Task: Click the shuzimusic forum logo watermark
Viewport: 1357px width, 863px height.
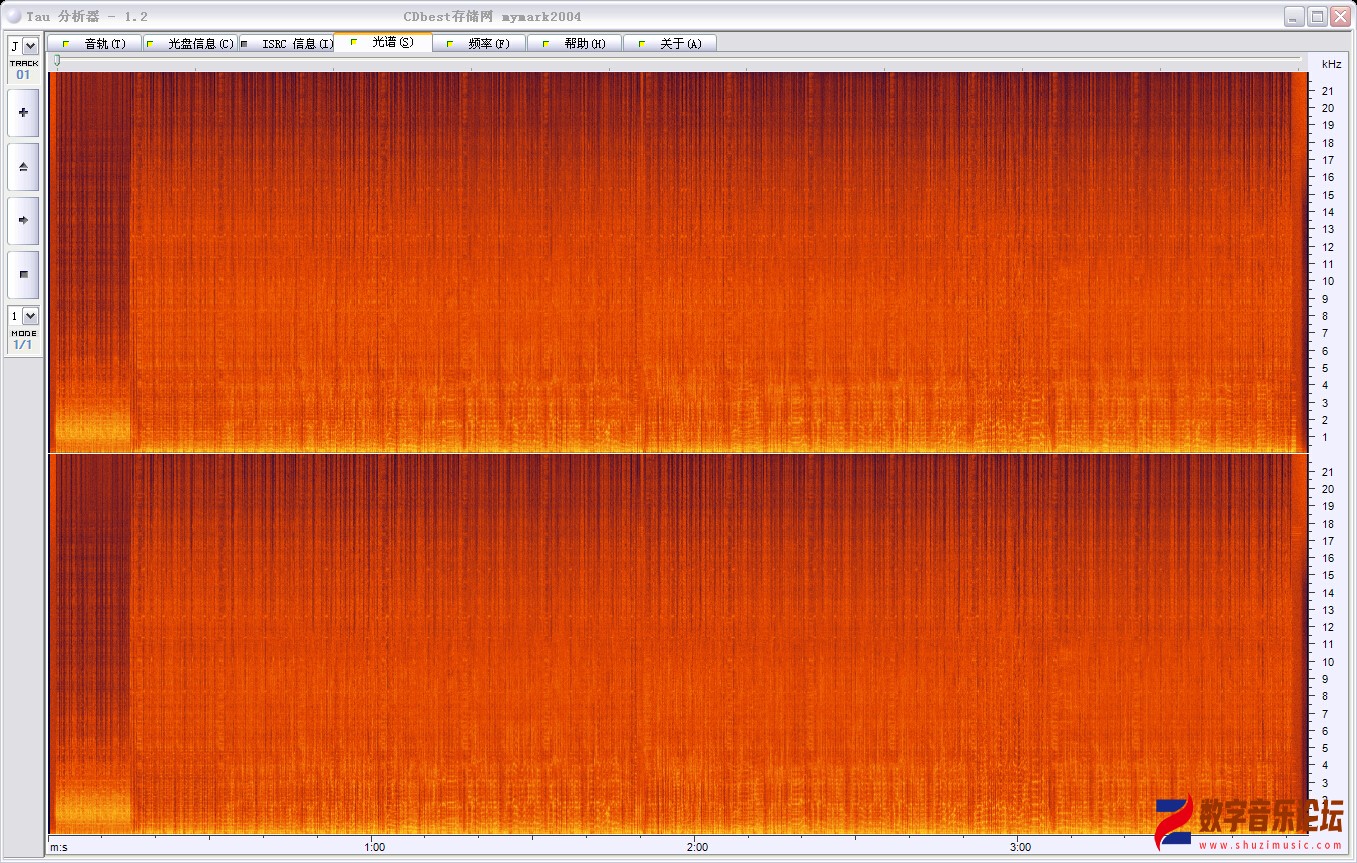Action: pos(1248,823)
